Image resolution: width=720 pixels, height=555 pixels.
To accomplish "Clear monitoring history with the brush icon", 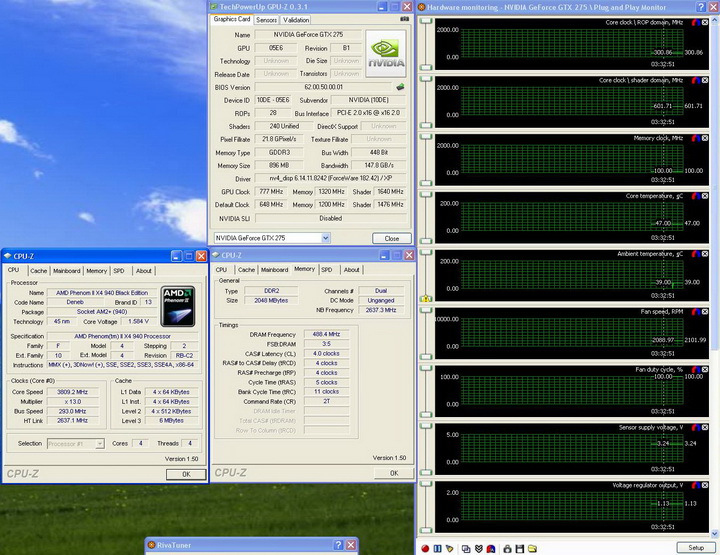I will tap(450, 549).
